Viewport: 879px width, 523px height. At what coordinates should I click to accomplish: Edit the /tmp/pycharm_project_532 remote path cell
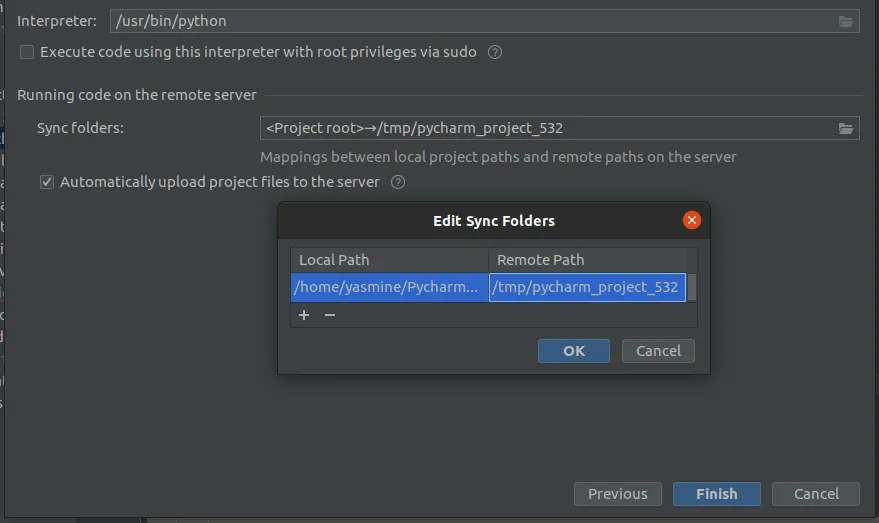click(x=587, y=287)
